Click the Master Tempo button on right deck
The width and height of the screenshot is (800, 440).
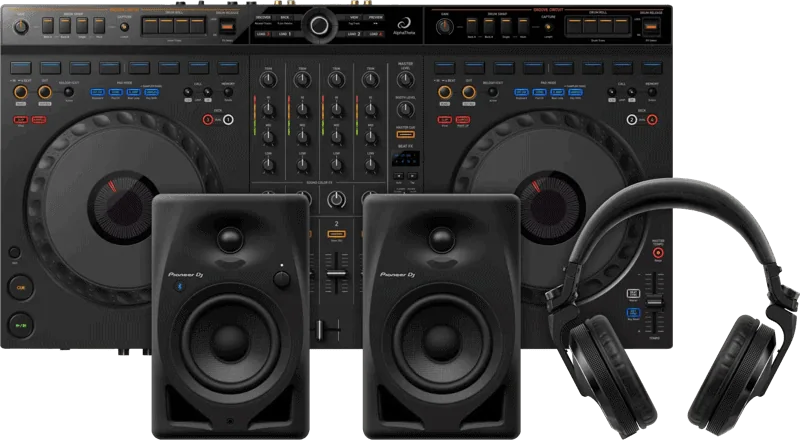point(658,253)
